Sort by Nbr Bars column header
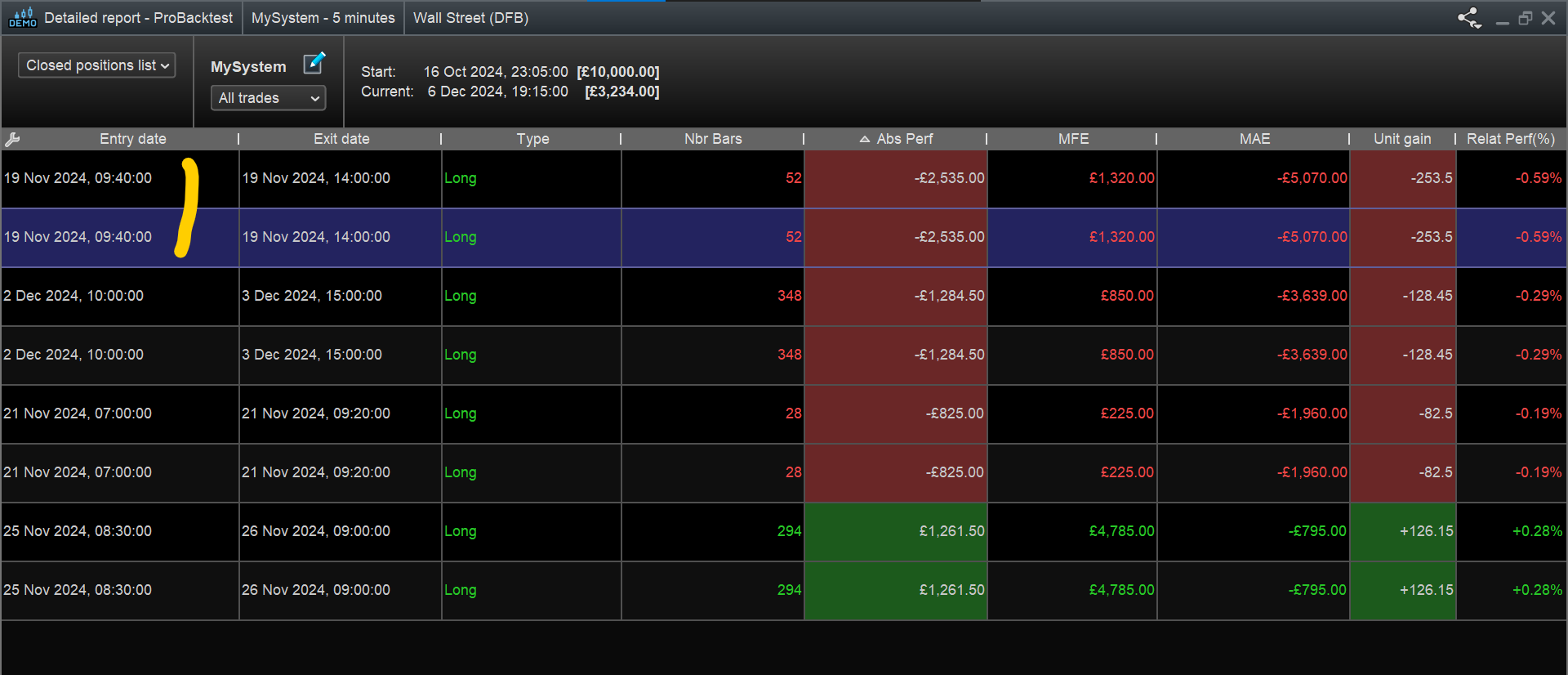The height and width of the screenshot is (675, 1568). (713, 139)
